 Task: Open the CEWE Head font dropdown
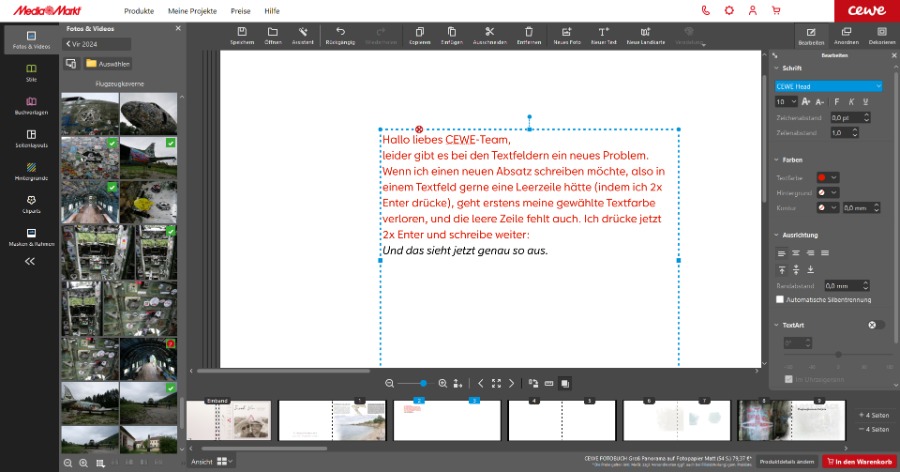click(829, 86)
